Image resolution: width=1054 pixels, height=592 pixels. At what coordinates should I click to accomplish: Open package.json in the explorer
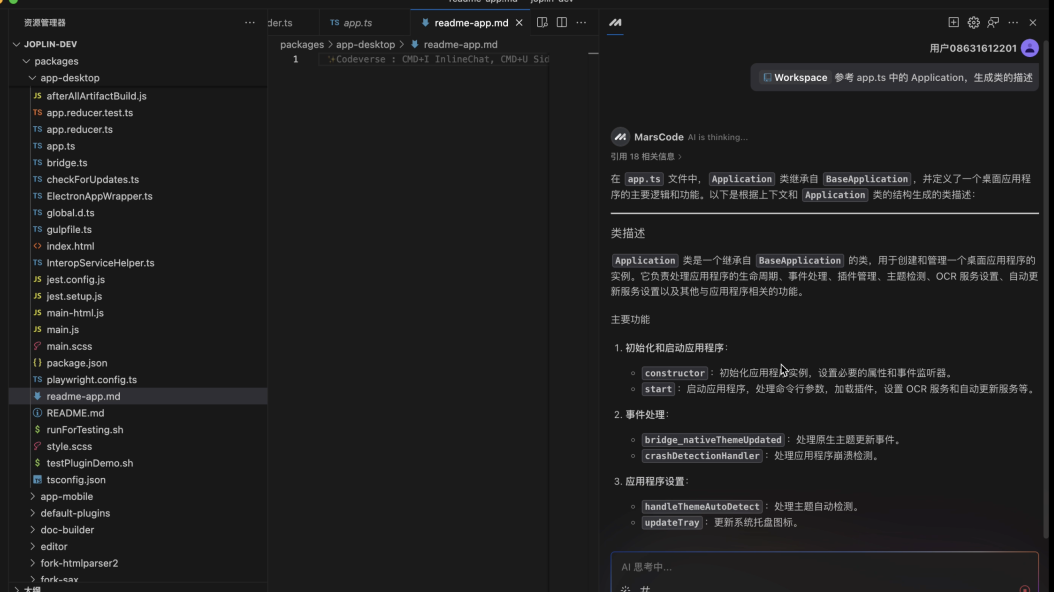[x=76, y=363]
